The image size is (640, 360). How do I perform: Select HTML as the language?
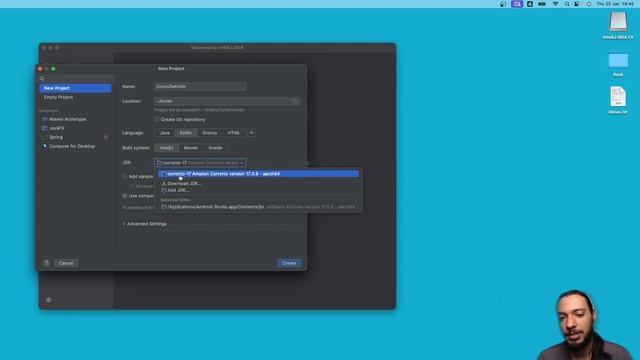point(233,133)
